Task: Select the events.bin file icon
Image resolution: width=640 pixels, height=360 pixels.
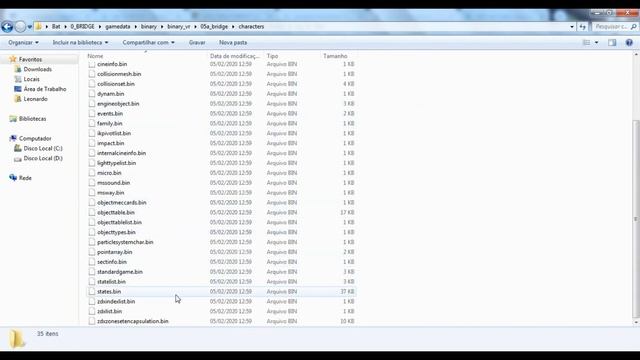Action: tap(92, 113)
